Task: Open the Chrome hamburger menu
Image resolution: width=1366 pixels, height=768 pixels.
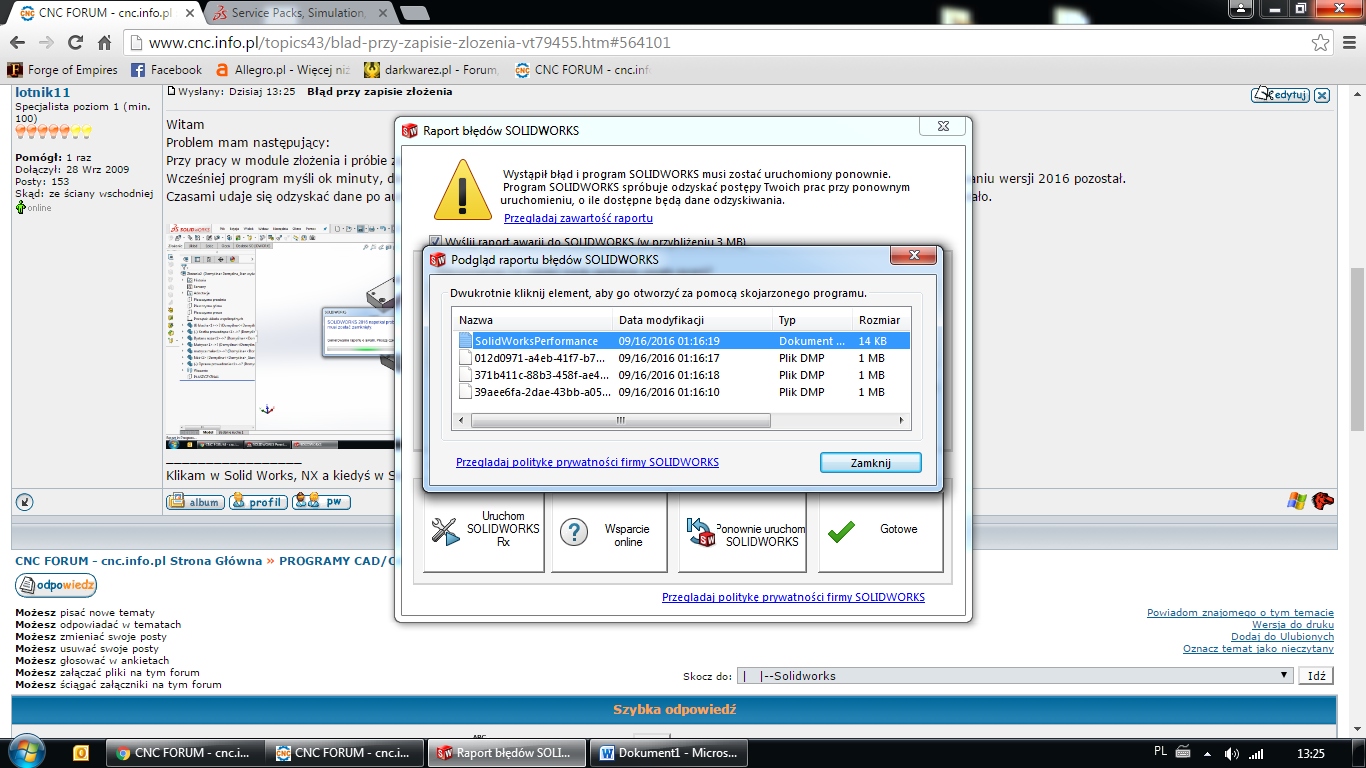Action: click(1349, 43)
